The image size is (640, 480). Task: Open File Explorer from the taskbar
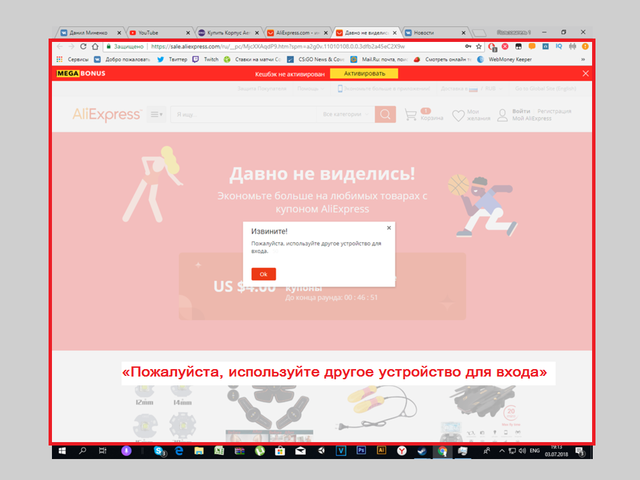[199, 451]
